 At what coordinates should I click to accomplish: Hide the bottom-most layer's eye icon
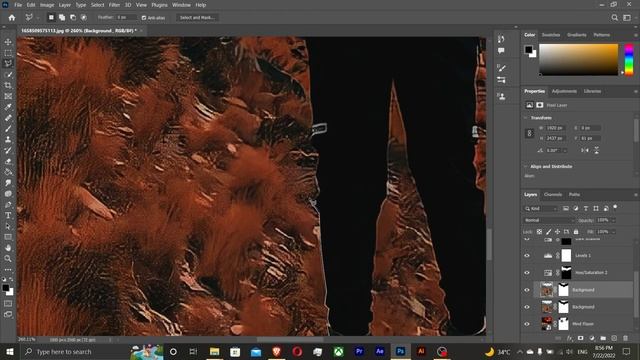(527, 324)
